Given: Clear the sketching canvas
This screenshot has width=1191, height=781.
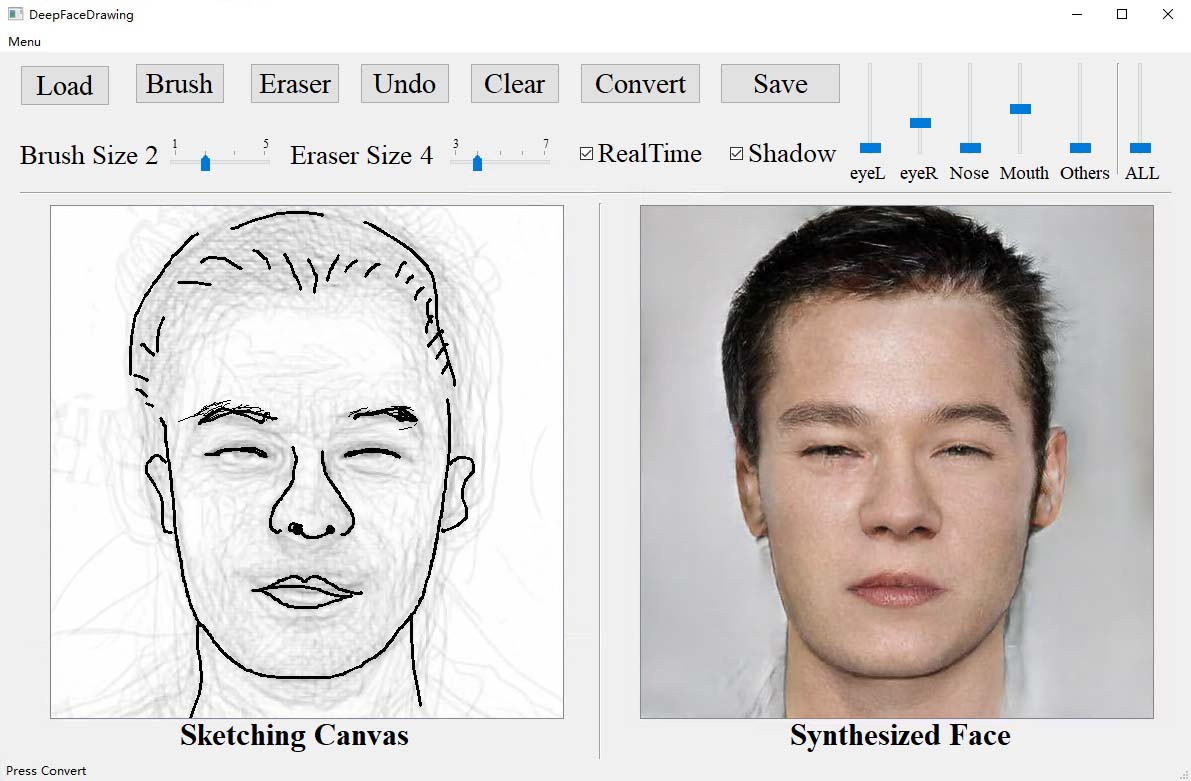Looking at the screenshot, I should pos(514,84).
